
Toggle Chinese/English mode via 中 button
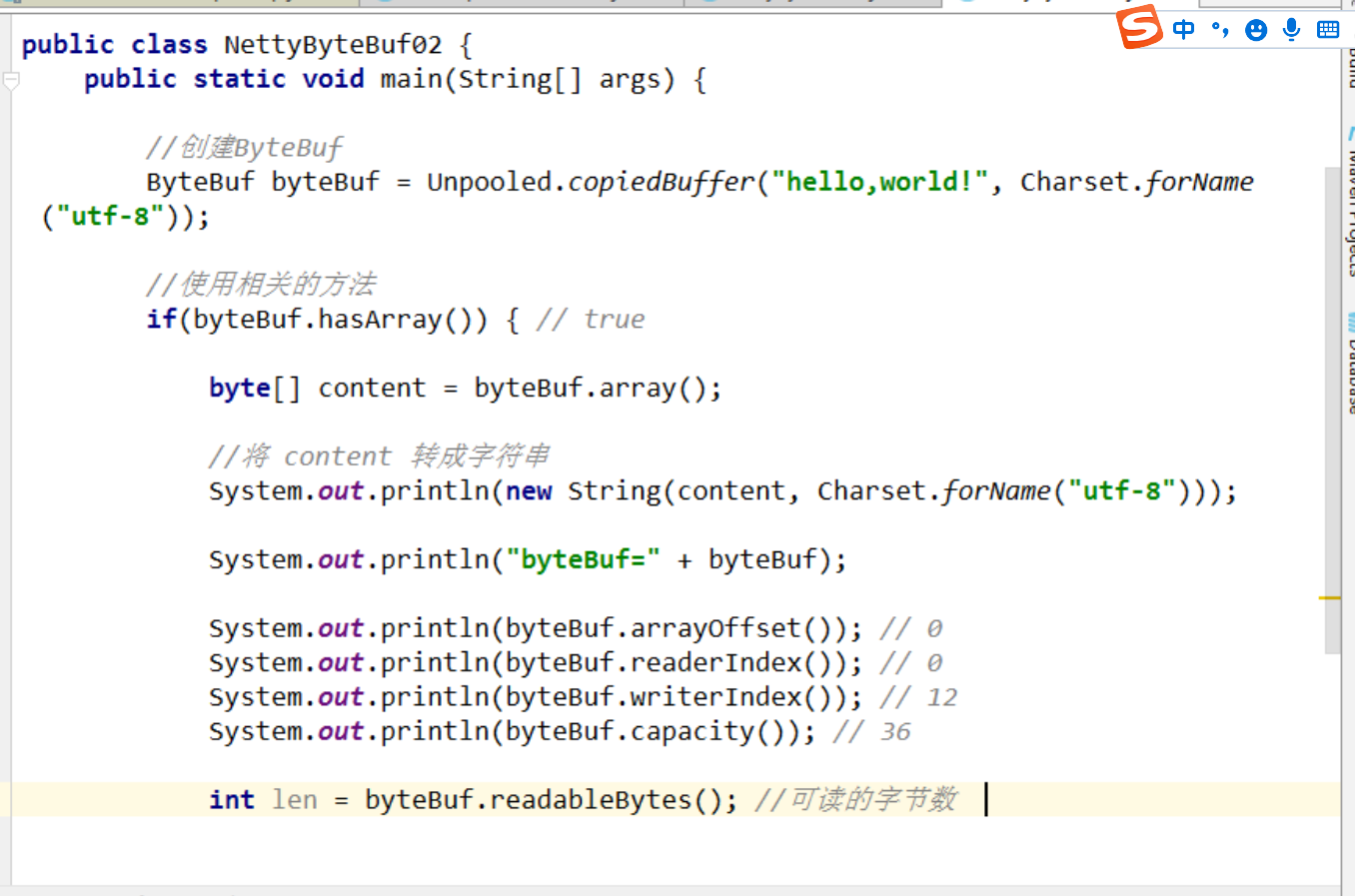point(1184,29)
